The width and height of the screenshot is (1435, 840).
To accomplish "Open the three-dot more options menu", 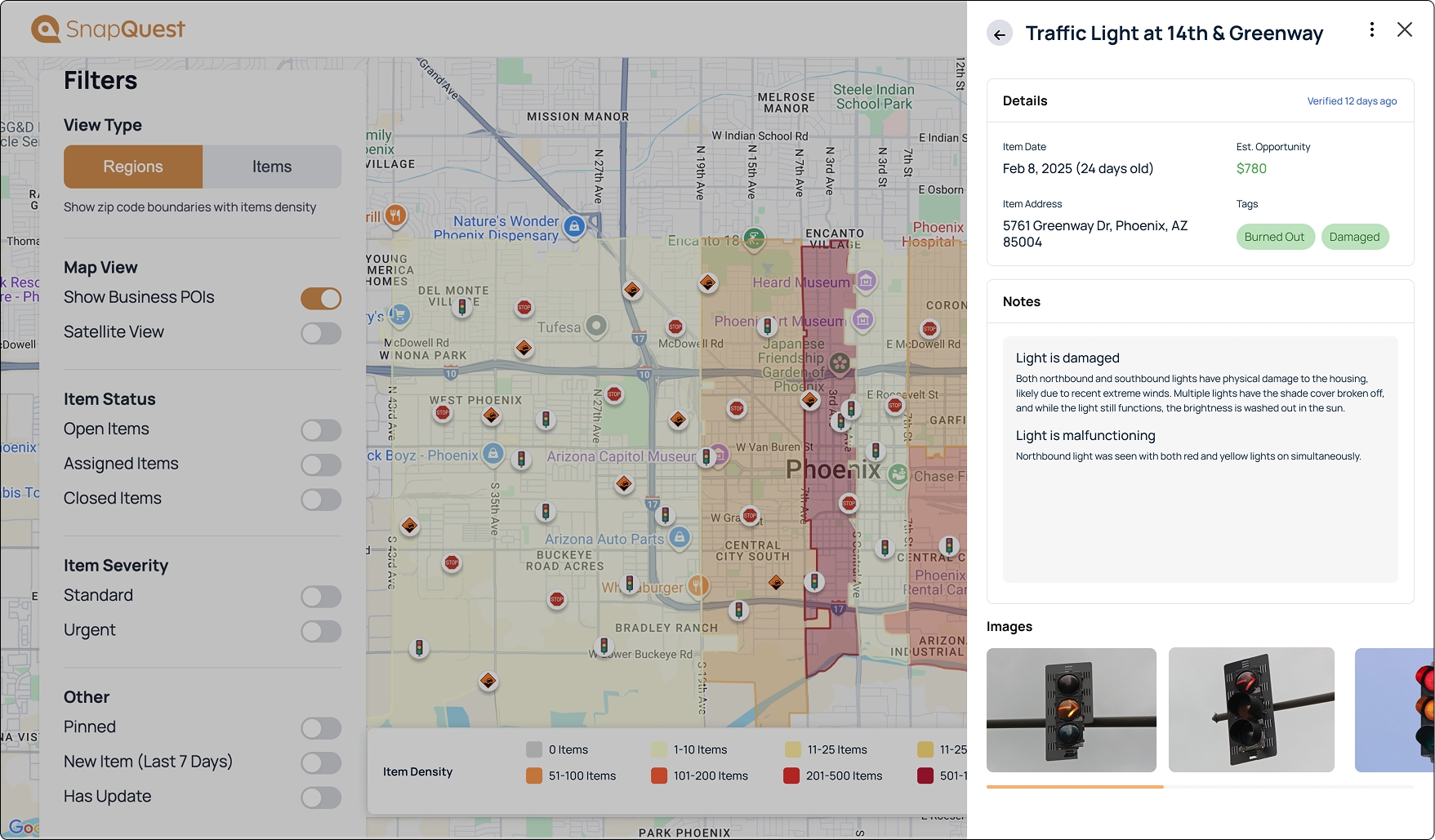I will click(1372, 30).
